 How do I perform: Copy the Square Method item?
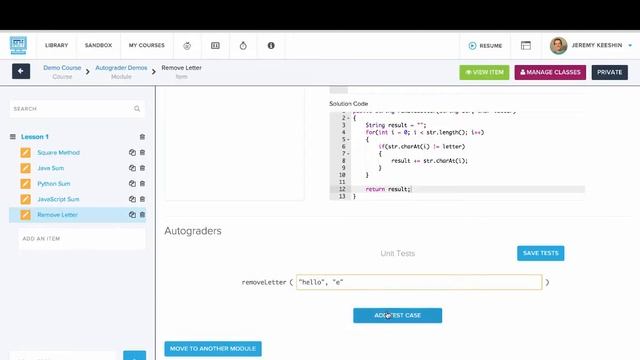pyautogui.click(x=132, y=153)
